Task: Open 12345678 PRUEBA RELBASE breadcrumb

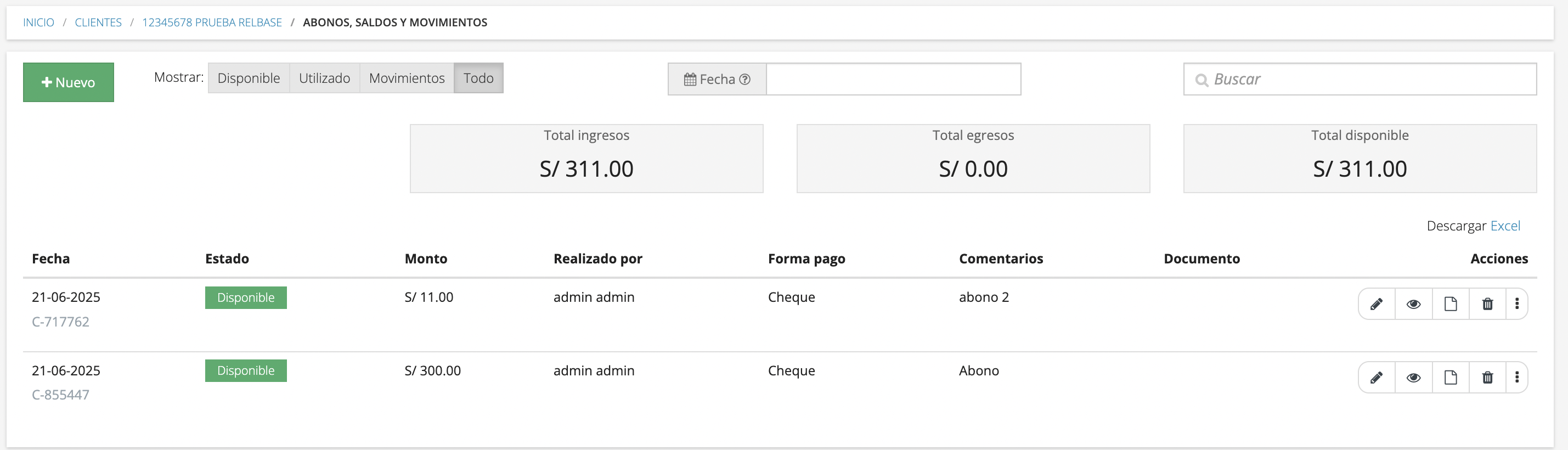Action: tap(212, 22)
